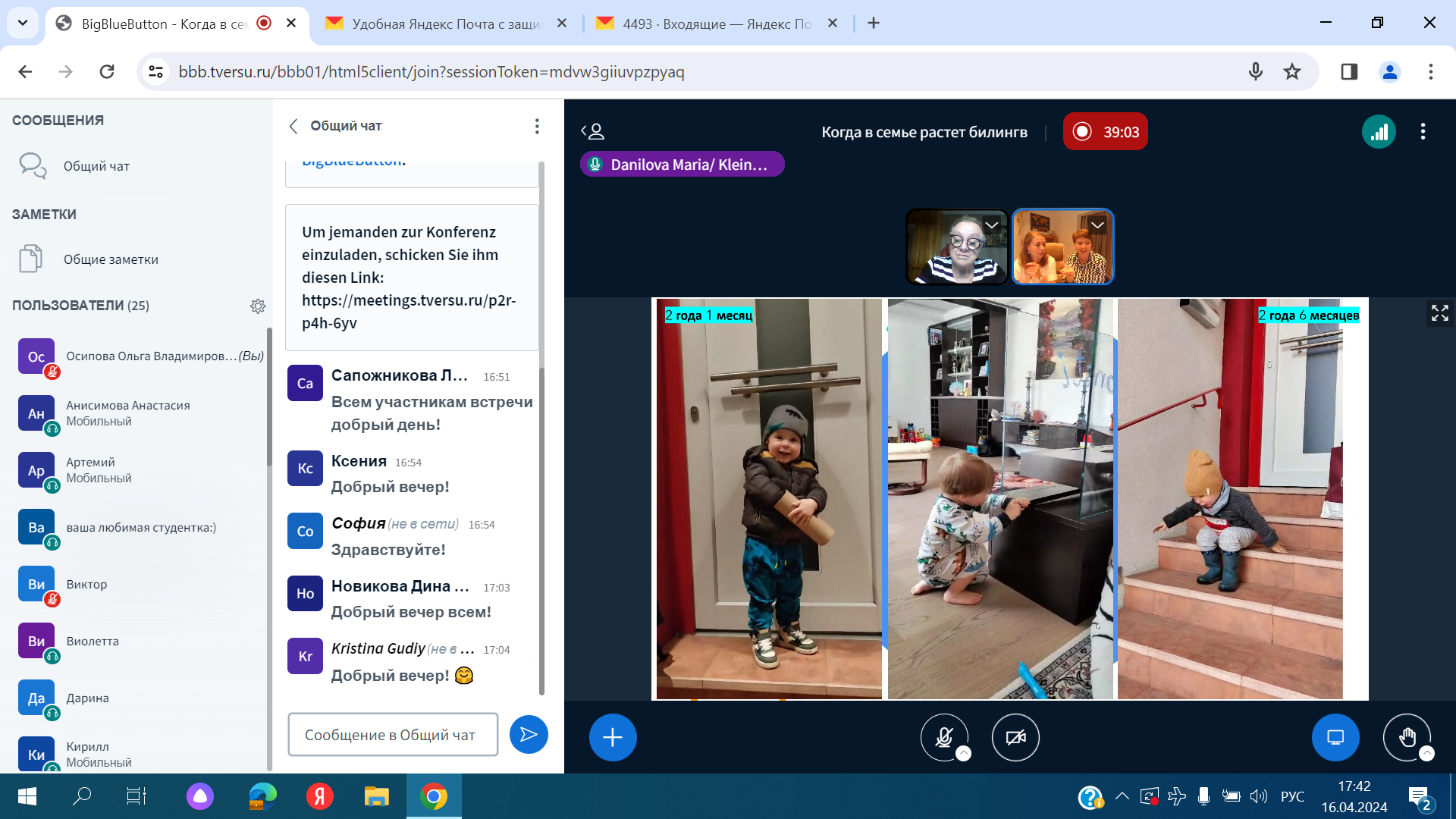Click the chat message input field

[x=393, y=735]
